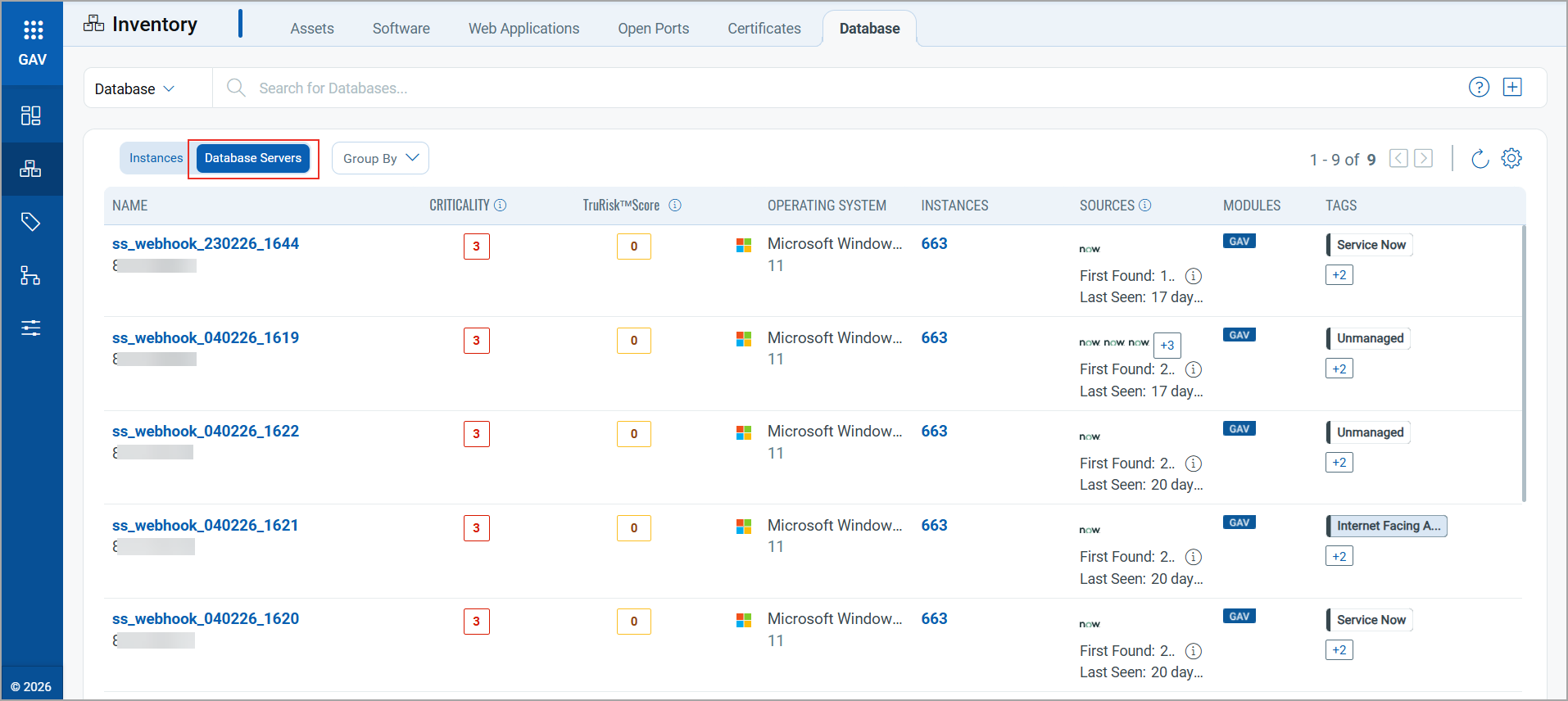Image resolution: width=1568 pixels, height=701 pixels.
Task: Open the Web Applications tab
Action: pos(523,29)
